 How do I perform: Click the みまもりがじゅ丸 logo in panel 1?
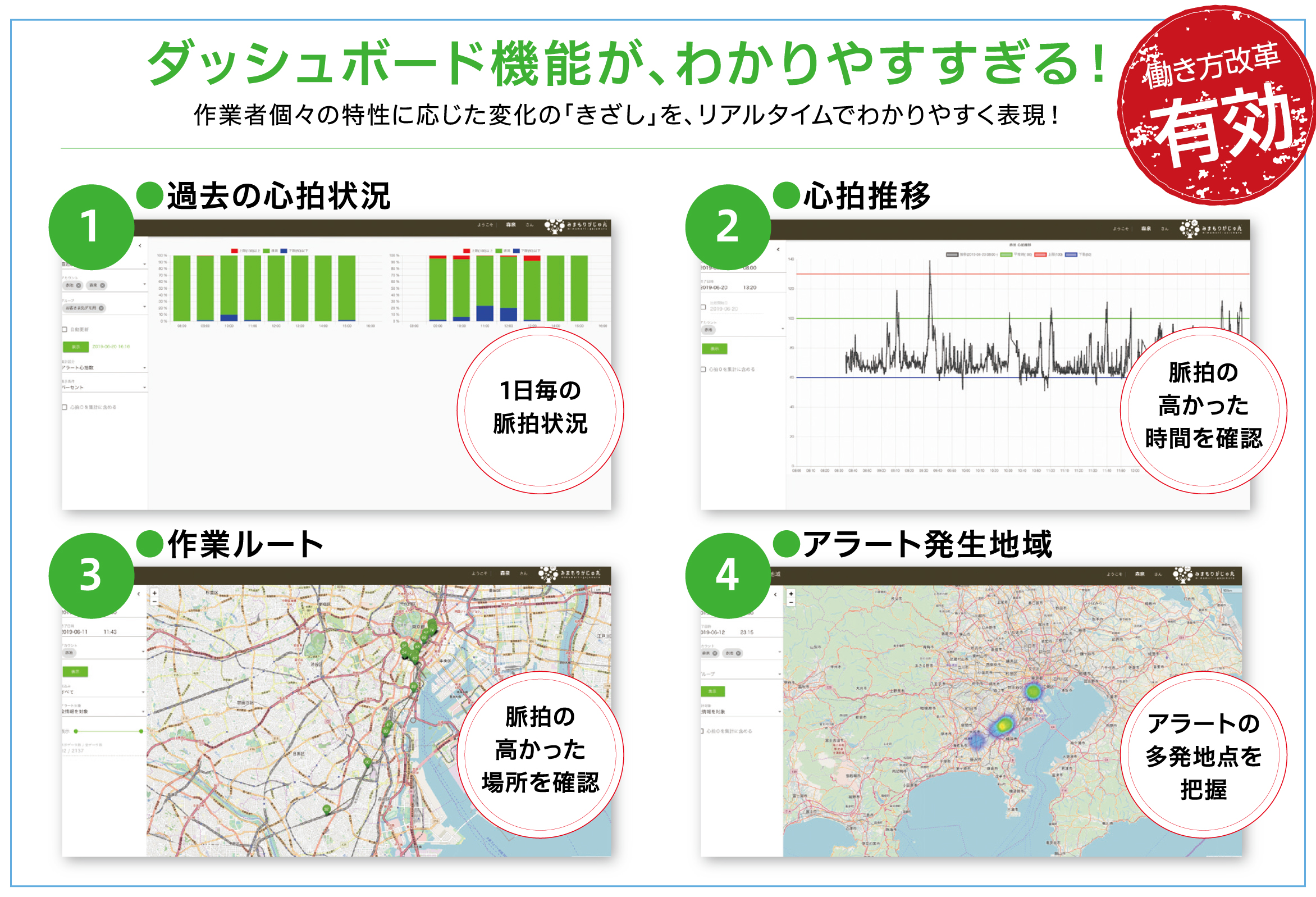[x=576, y=227]
